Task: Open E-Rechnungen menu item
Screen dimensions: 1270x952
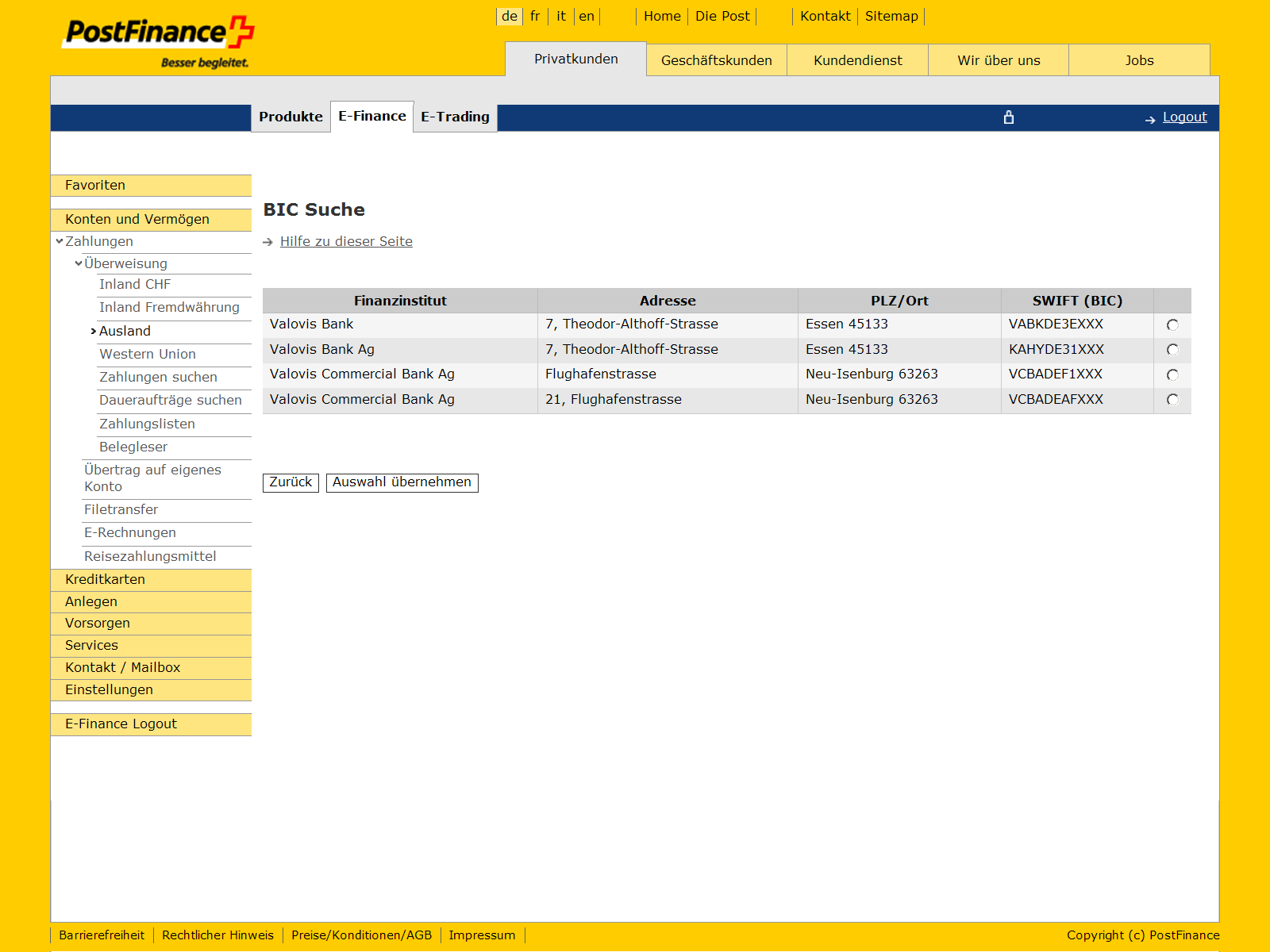Action: [x=130, y=532]
